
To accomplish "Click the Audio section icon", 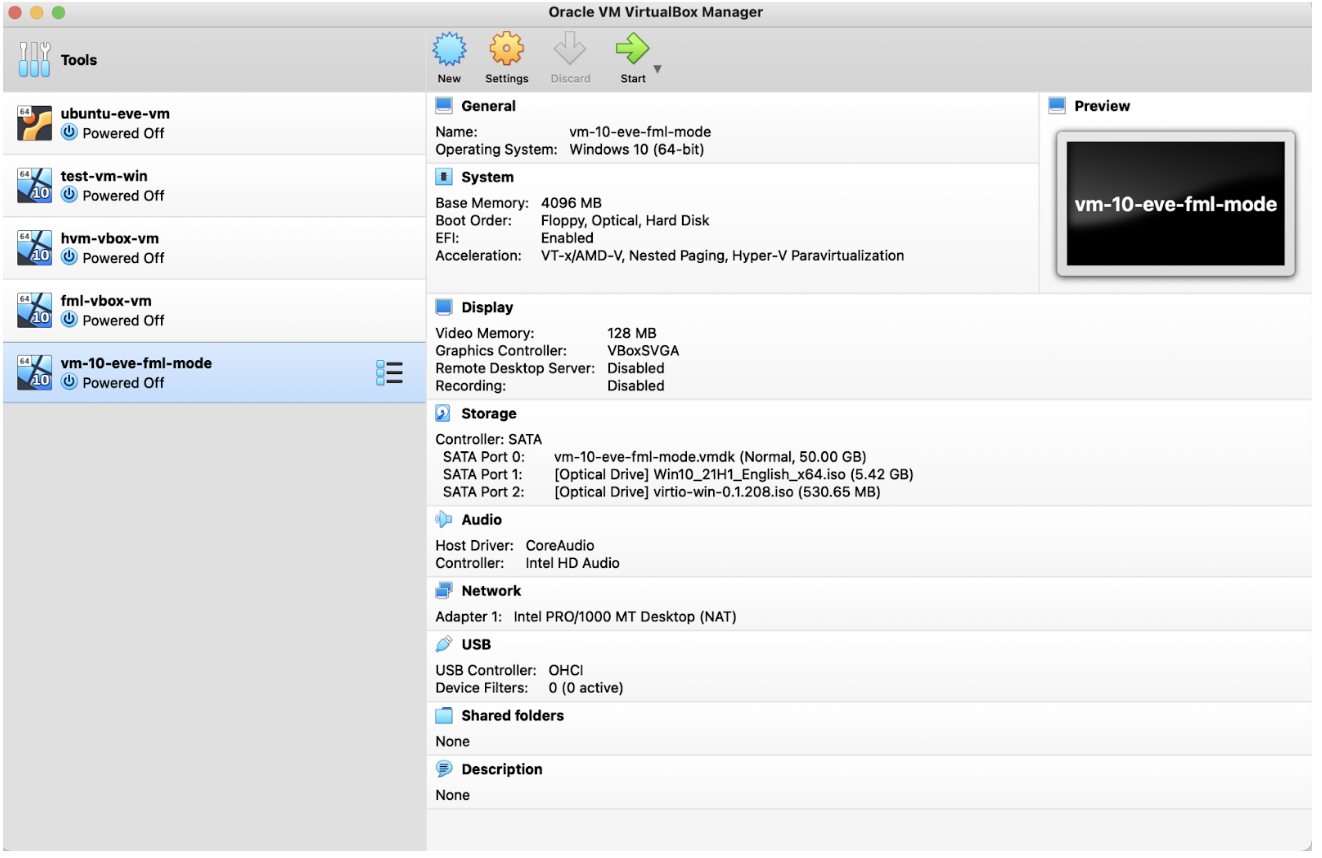I will tap(443, 518).
